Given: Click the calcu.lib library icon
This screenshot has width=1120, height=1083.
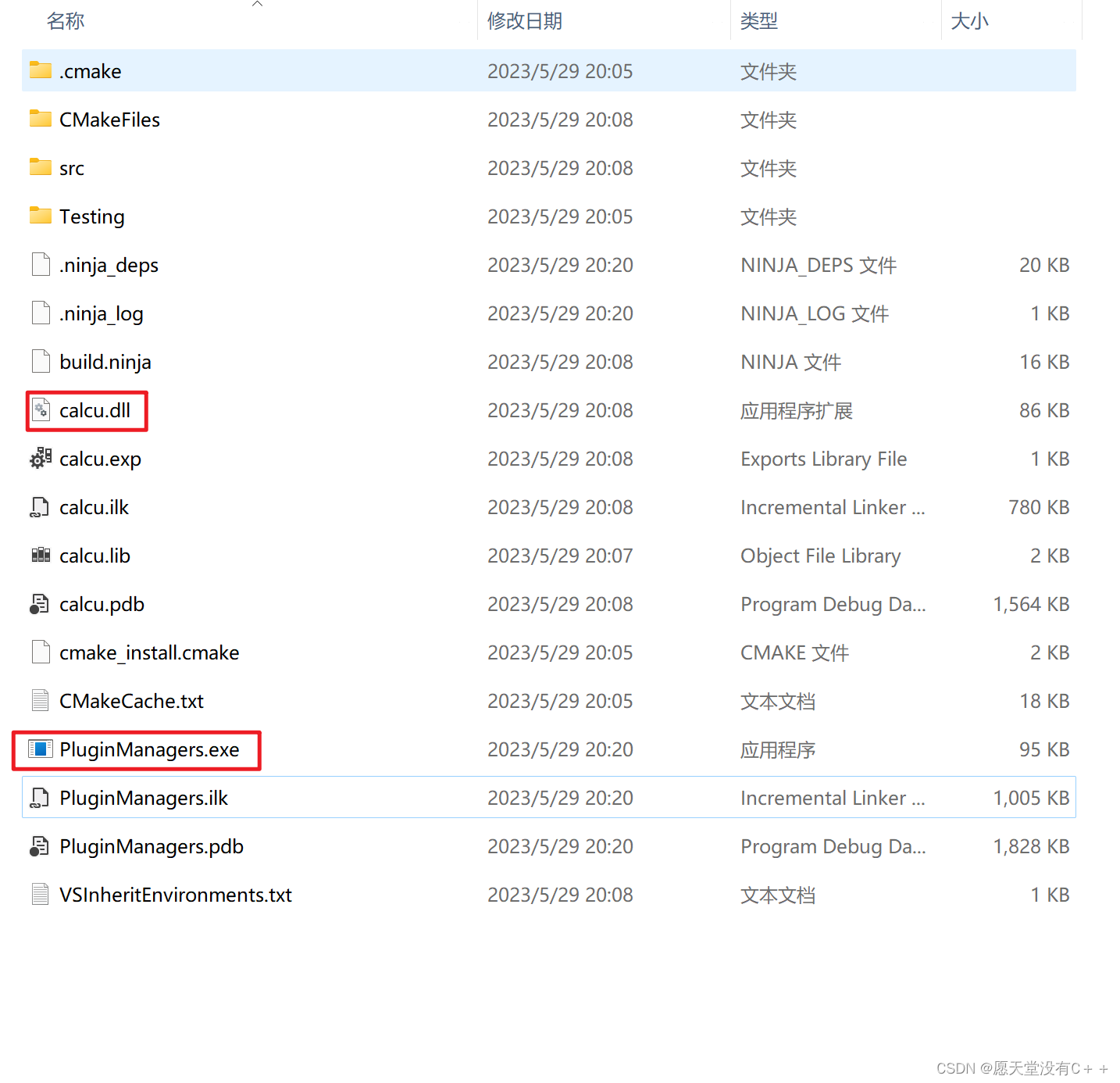Looking at the screenshot, I should click(41, 555).
